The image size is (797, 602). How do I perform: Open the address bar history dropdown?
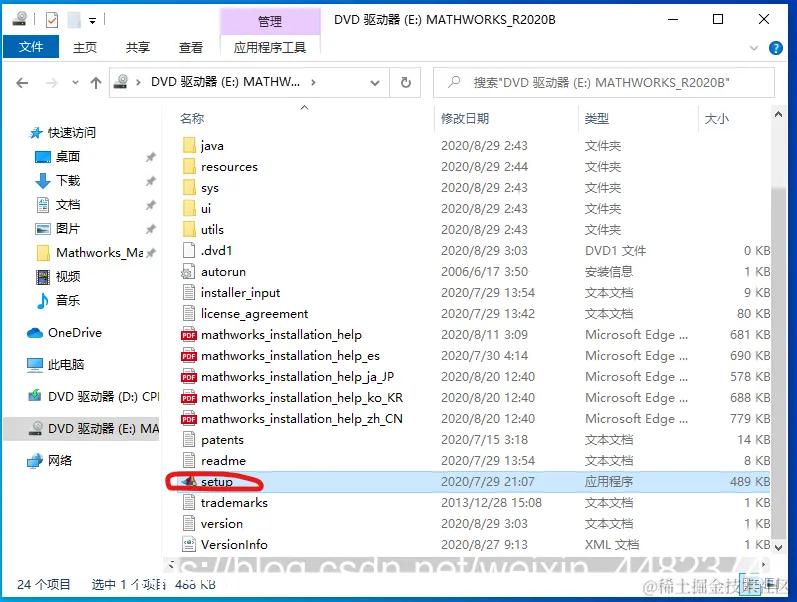click(x=375, y=82)
